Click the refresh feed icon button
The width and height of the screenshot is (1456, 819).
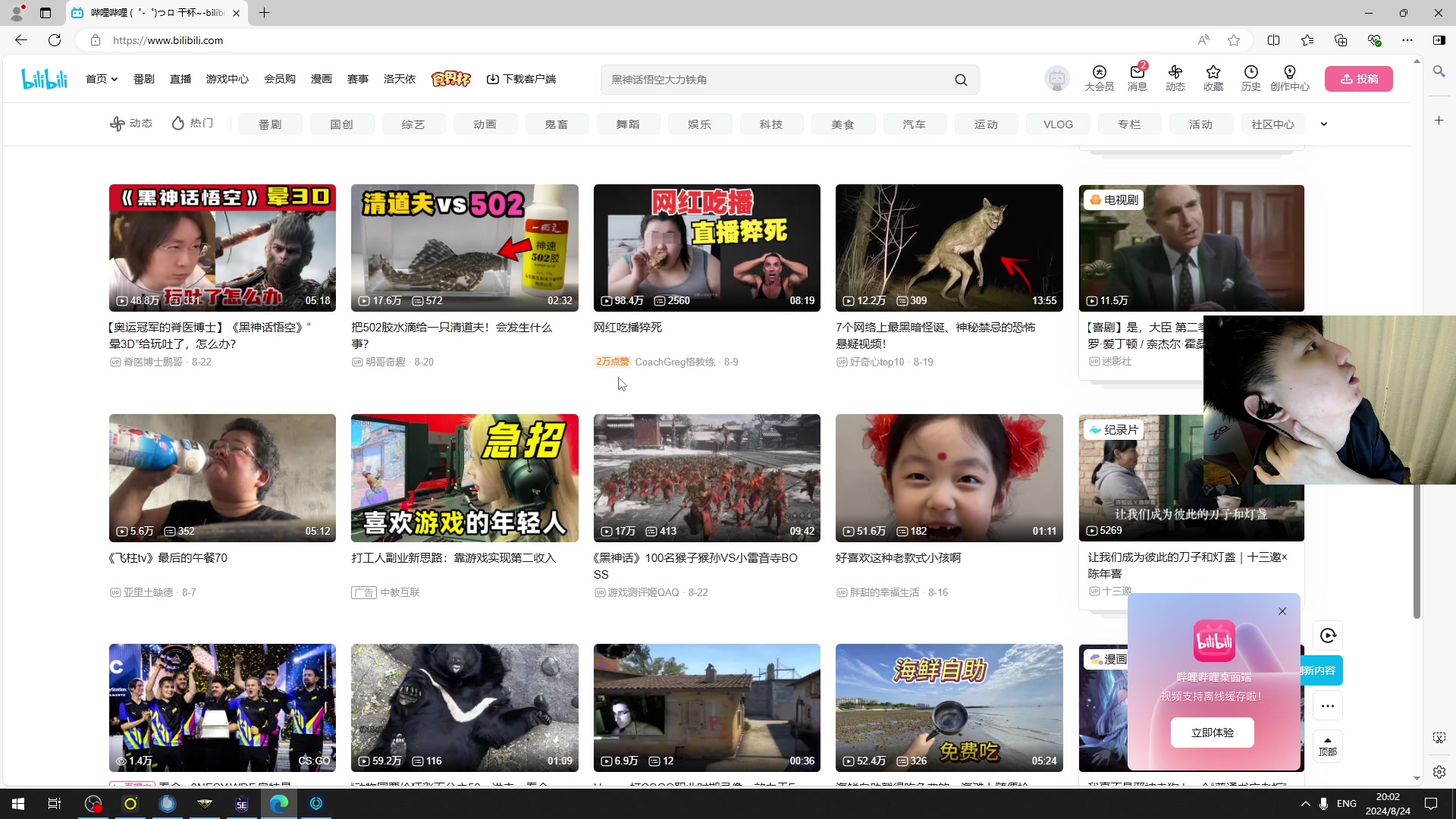point(1328,635)
